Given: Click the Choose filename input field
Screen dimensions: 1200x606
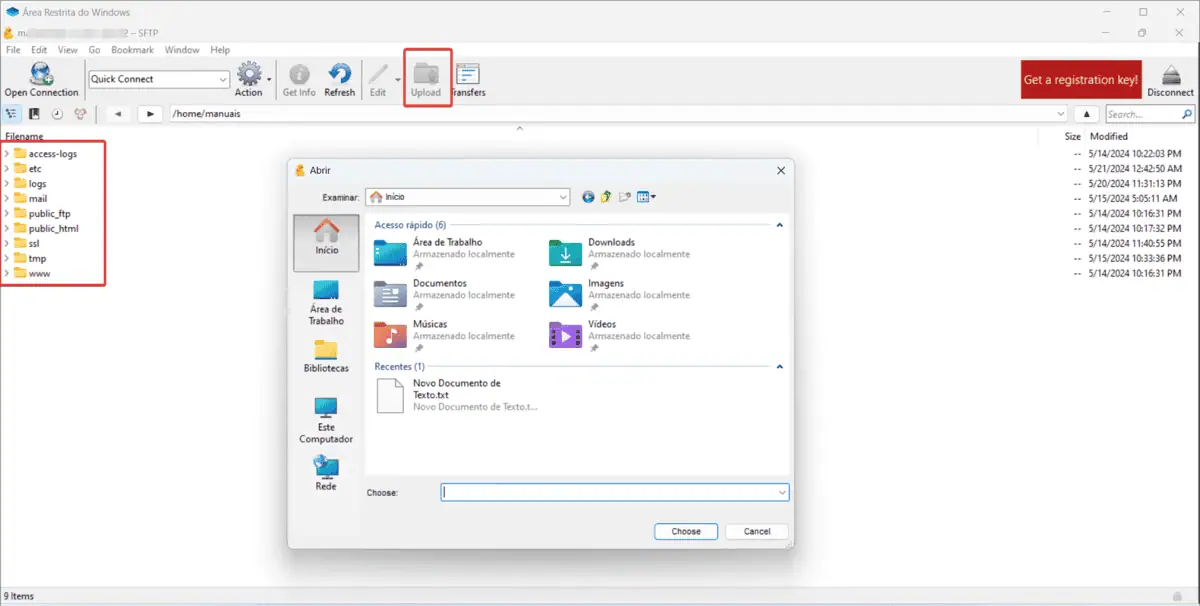Looking at the screenshot, I should pos(608,492).
